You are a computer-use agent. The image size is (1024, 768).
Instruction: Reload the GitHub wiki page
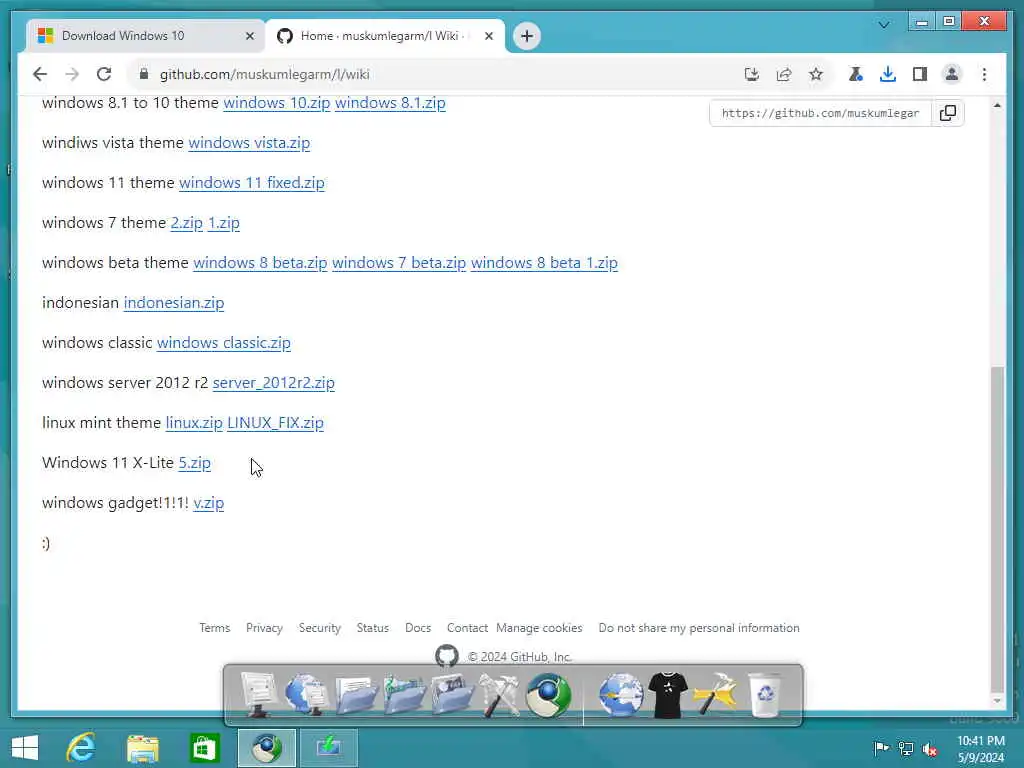[104, 74]
